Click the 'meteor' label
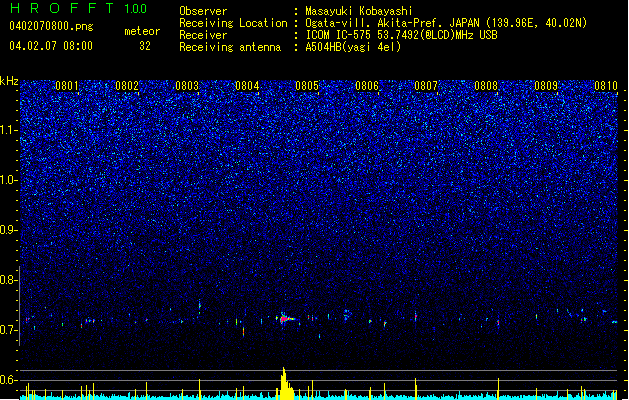The image size is (629, 400). click(142, 31)
